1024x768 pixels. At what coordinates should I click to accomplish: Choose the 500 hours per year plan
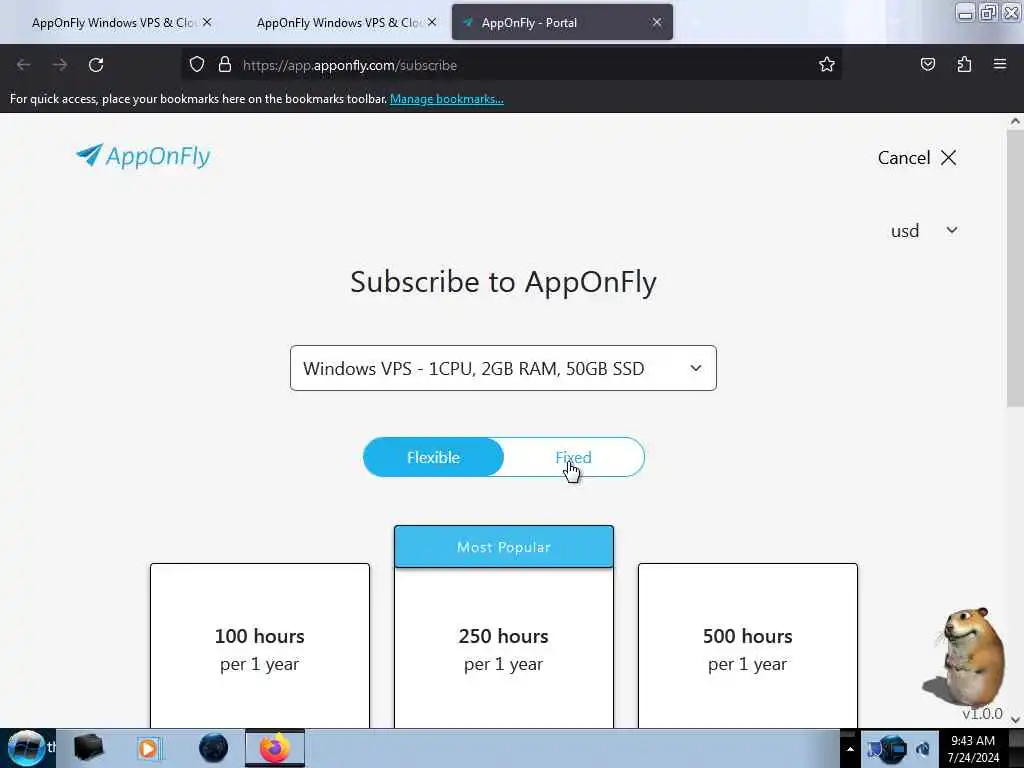tap(748, 645)
